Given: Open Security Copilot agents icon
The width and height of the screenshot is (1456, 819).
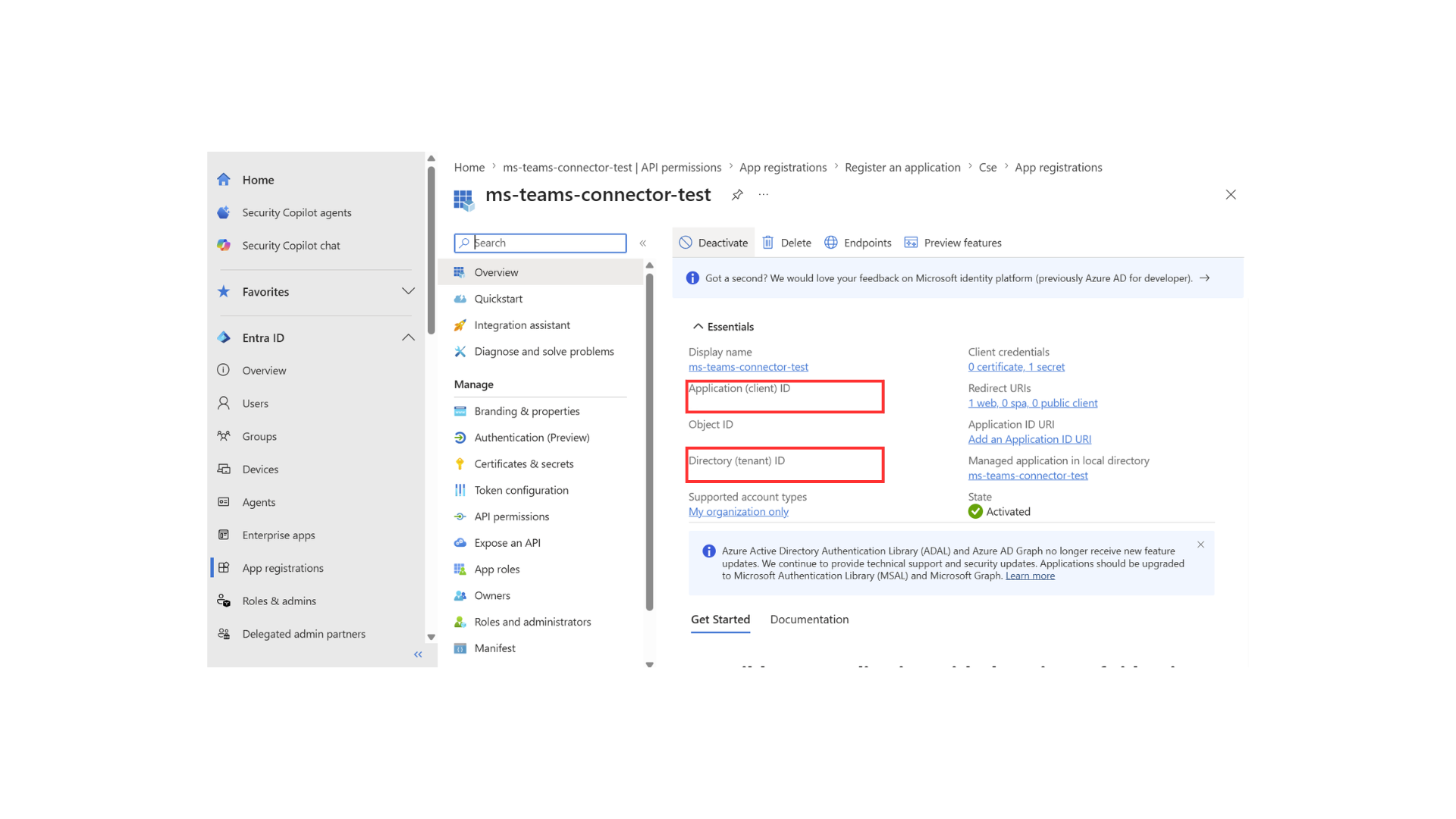Looking at the screenshot, I should [224, 212].
